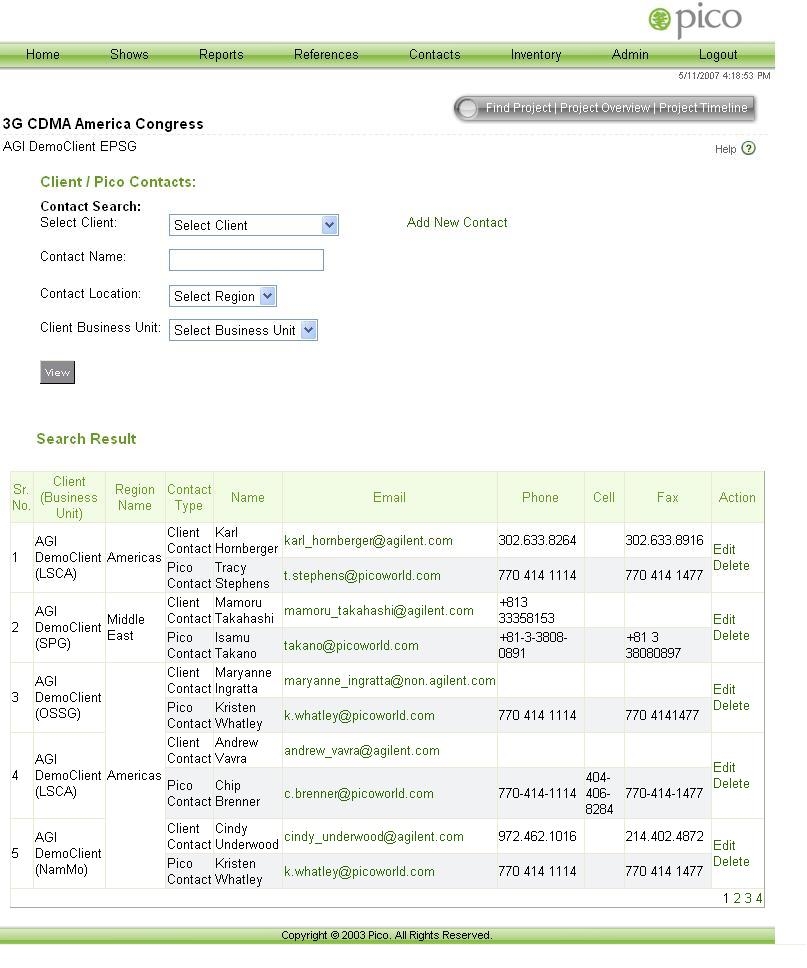Viewport: 807px width, 968px height.
Task: Log out using the Logout menu item
Action: point(717,54)
